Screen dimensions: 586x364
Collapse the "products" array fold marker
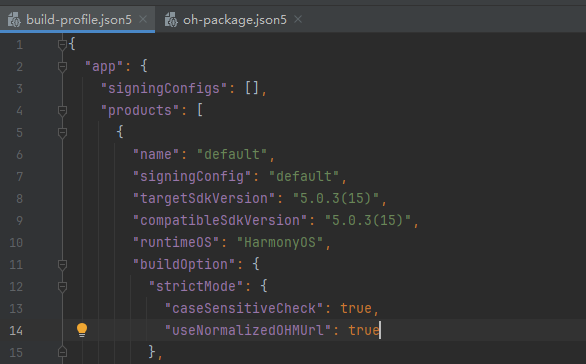62,111
